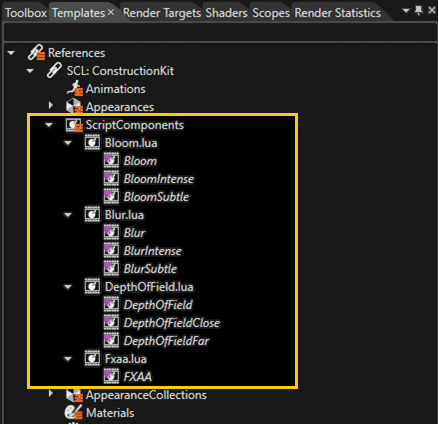The height and width of the screenshot is (425, 439).
Task: Click the References paperclip icon
Action: pos(36,52)
